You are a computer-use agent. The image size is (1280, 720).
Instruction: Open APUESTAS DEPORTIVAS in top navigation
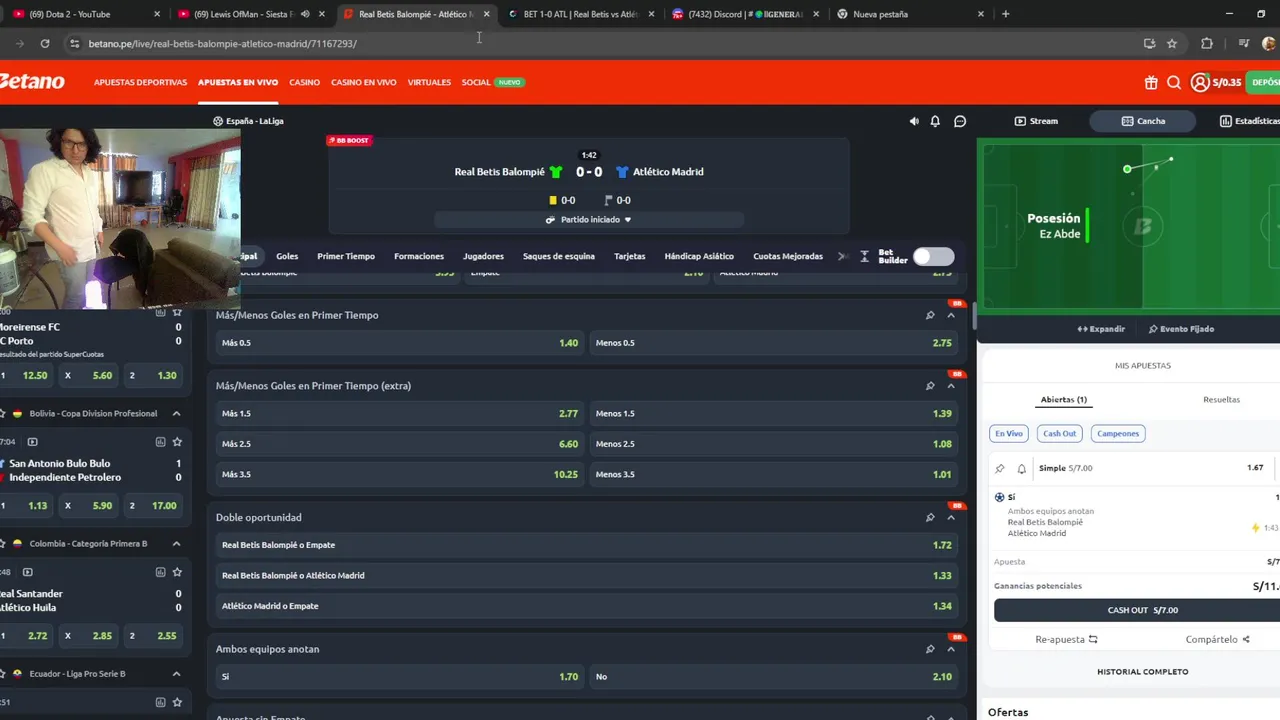coord(140,82)
